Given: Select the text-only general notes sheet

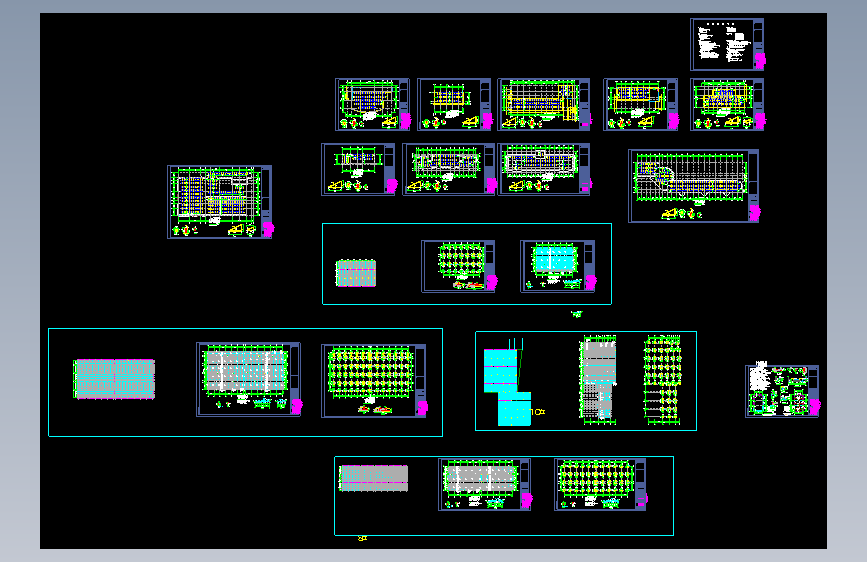Looking at the screenshot, I should click(x=727, y=44).
